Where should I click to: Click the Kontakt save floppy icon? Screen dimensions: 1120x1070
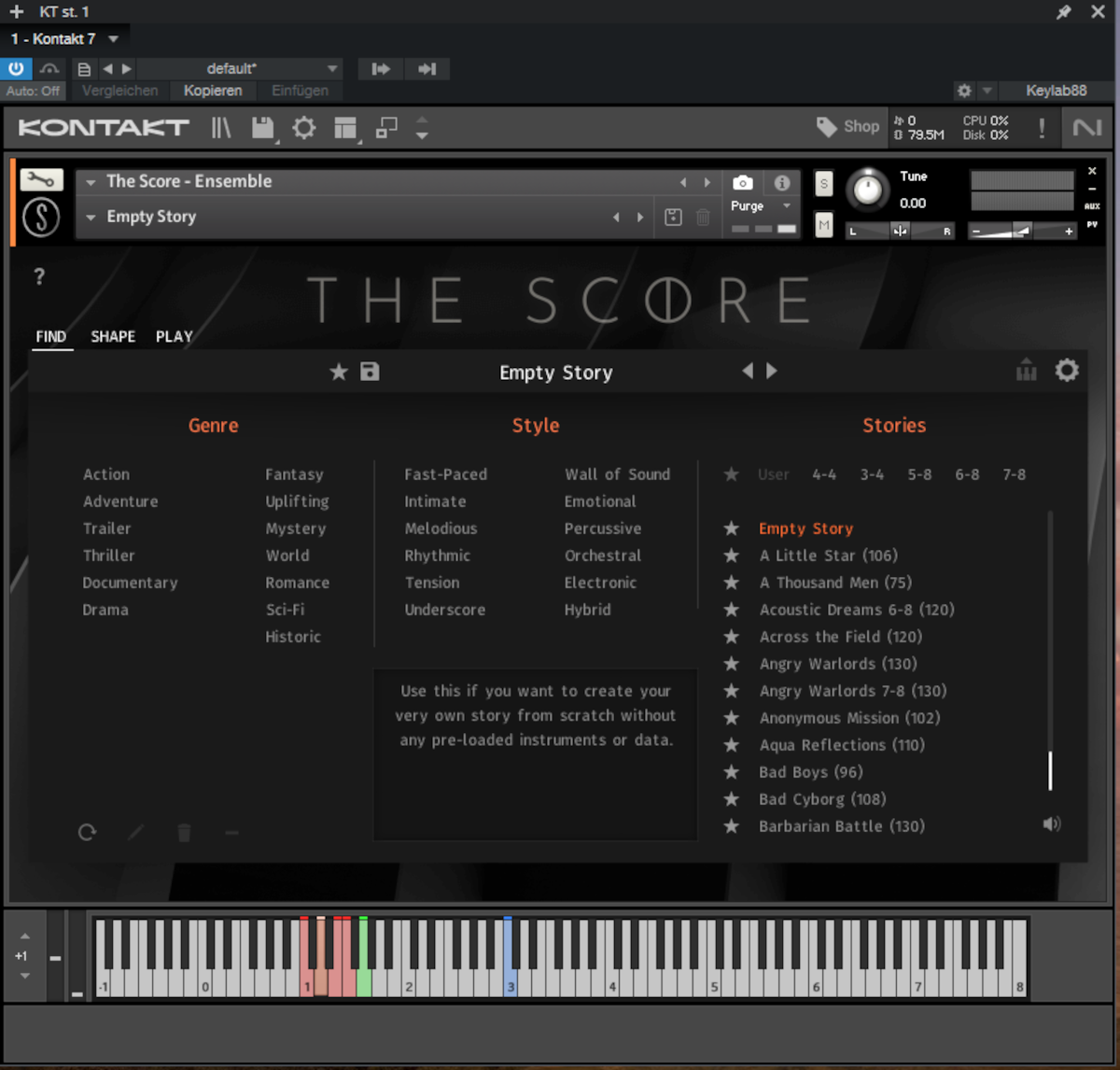[263, 127]
